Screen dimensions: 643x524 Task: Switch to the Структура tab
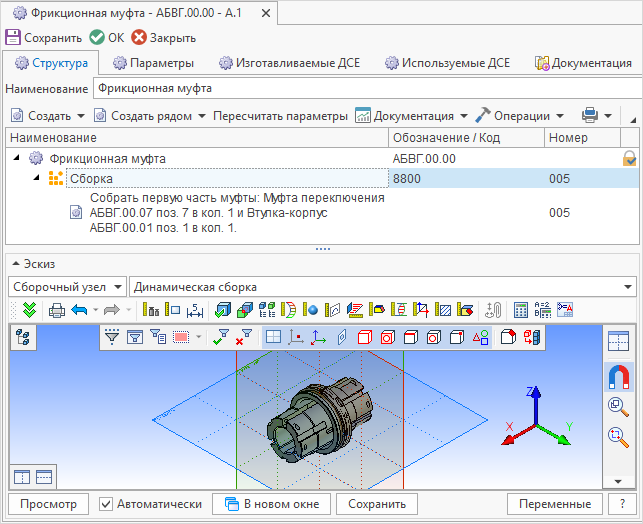click(51, 63)
